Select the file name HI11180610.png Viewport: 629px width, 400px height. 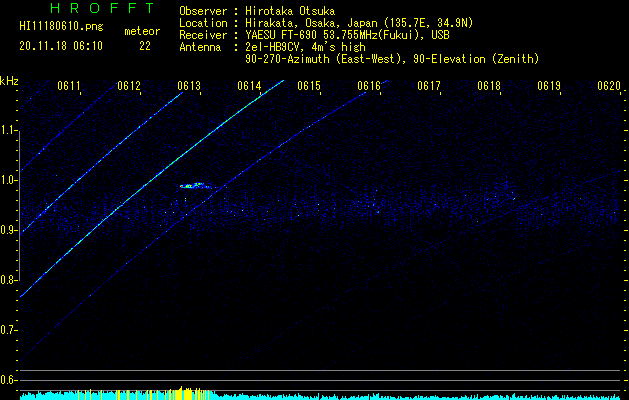[61, 27]
